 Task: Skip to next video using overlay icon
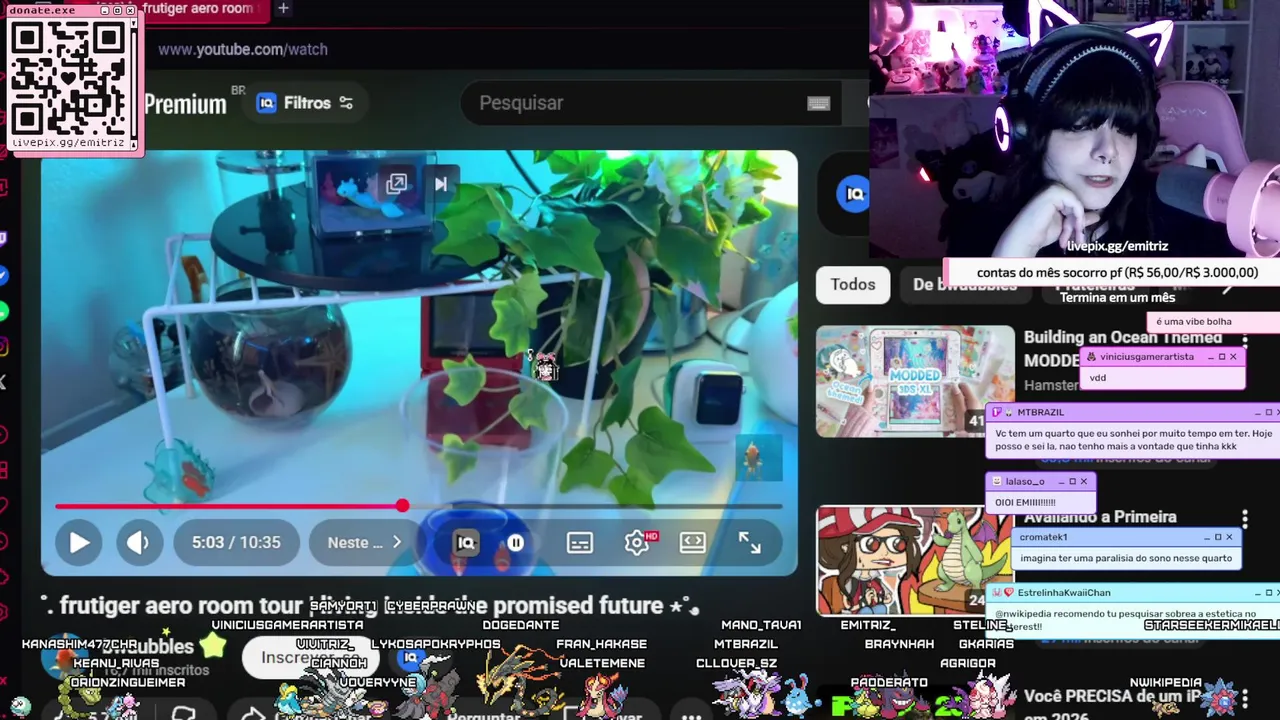(440, 184)
